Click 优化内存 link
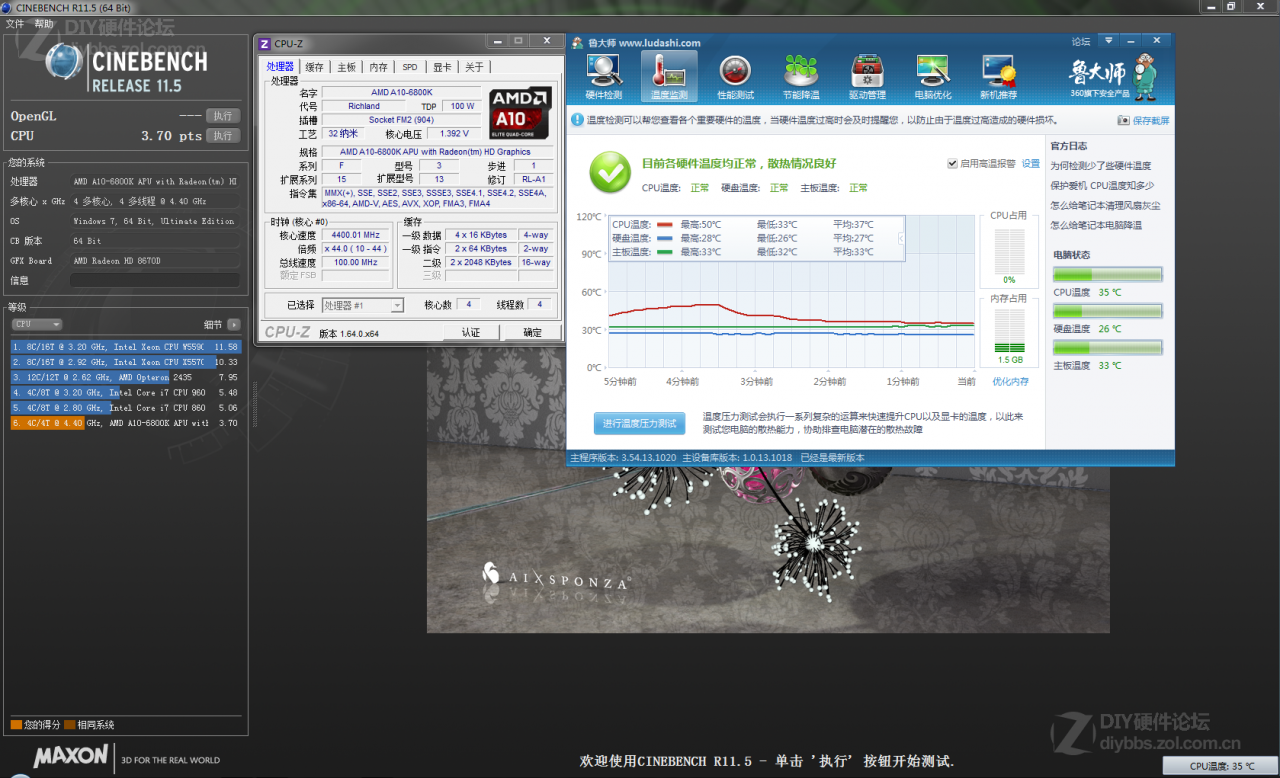The height and width of the screenshot is (778, 1280). click(1010, 382)
